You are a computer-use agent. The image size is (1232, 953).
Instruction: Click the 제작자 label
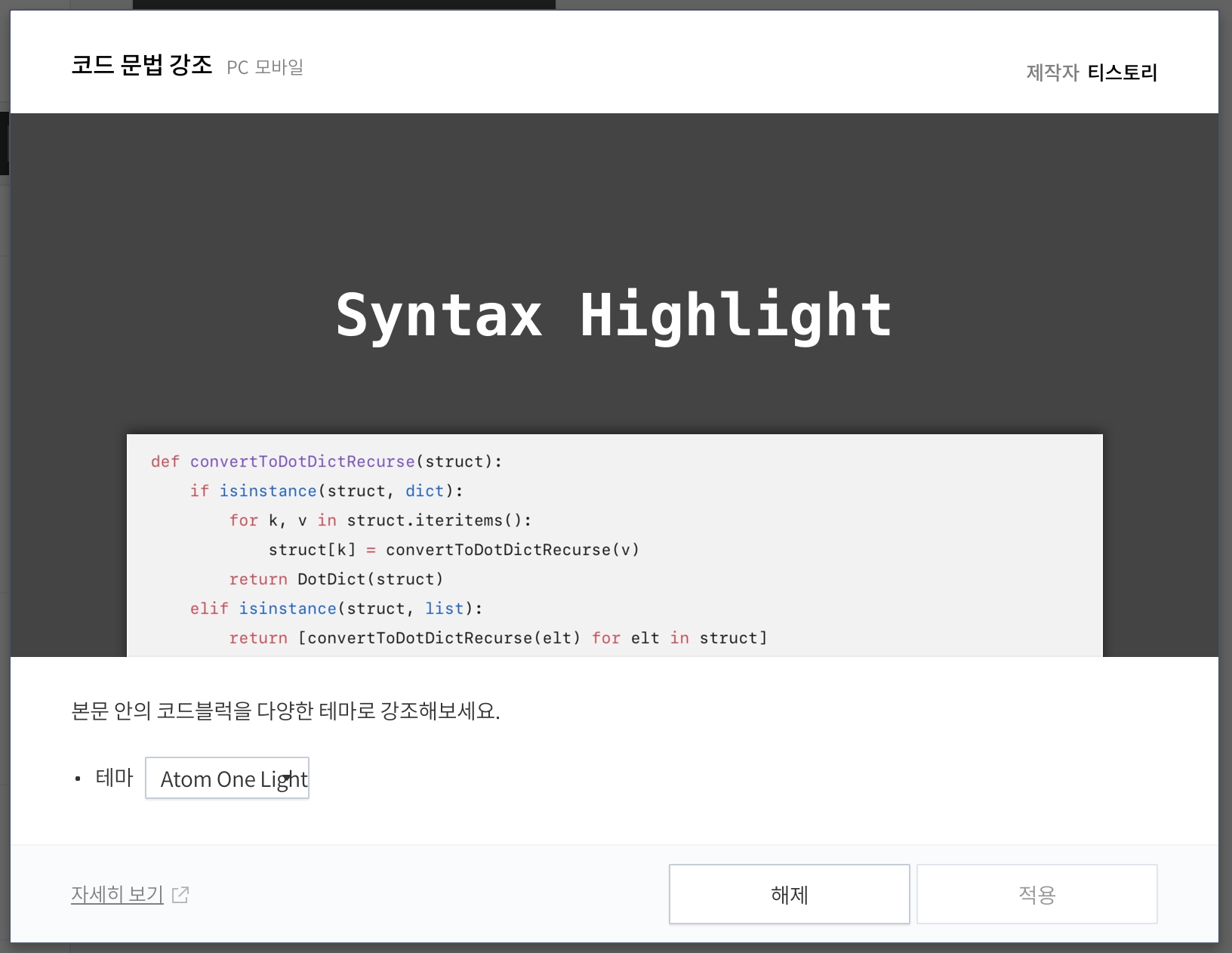pos(1052,72)
